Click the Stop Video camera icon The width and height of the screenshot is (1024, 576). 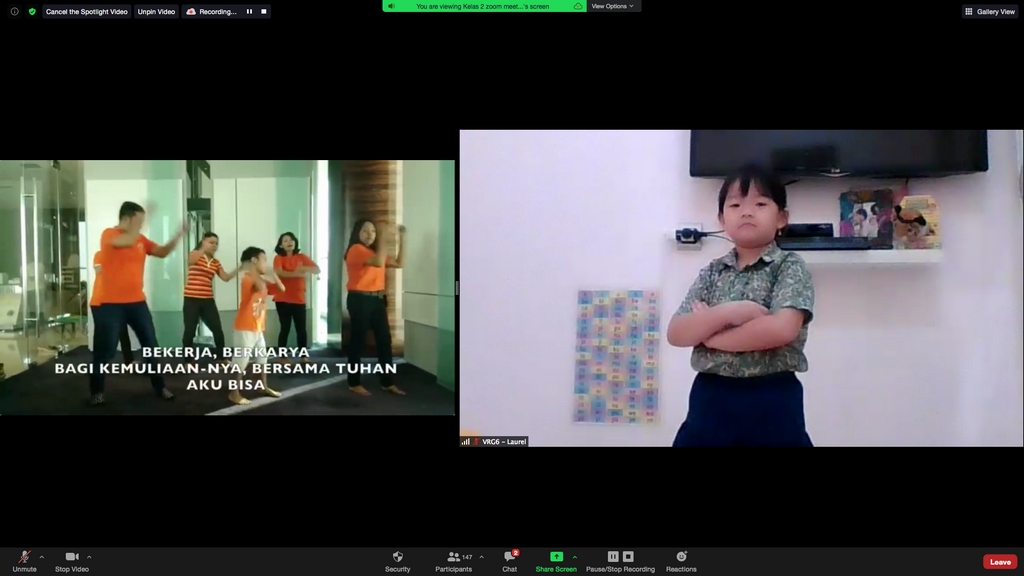70,555
